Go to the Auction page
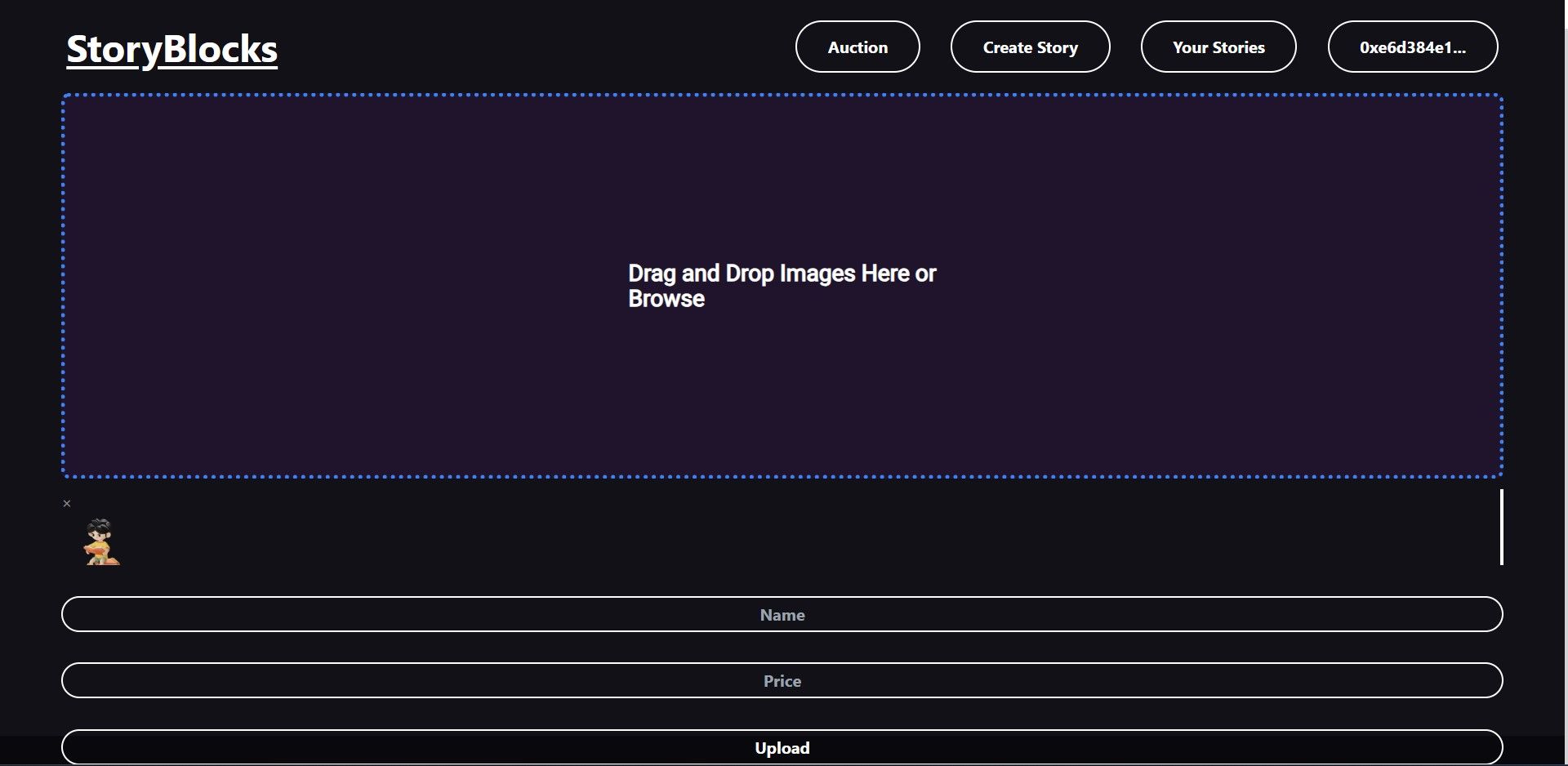 tap(857, 47)
